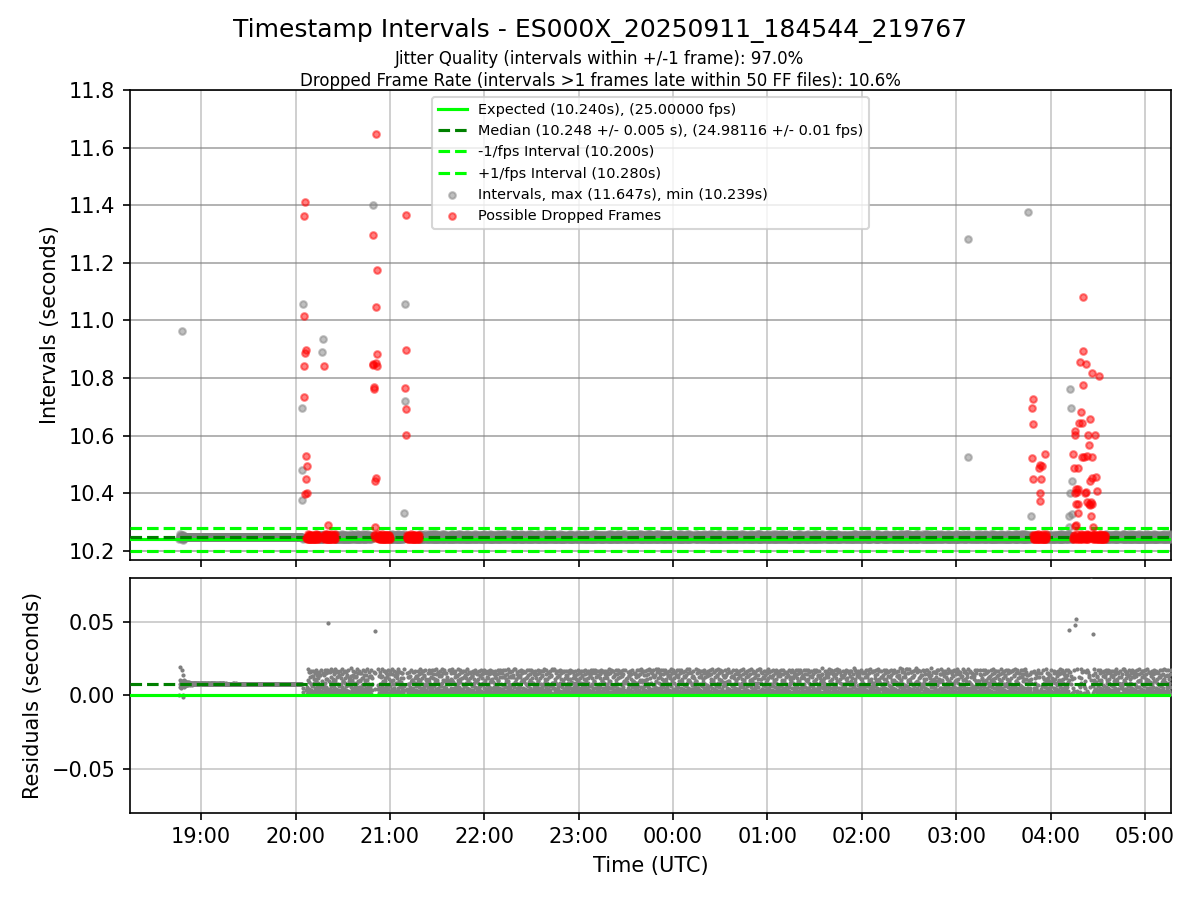Click the red dot marker in the legend
The width and height of the screenshot is (1200, 900).
[453, 216]
